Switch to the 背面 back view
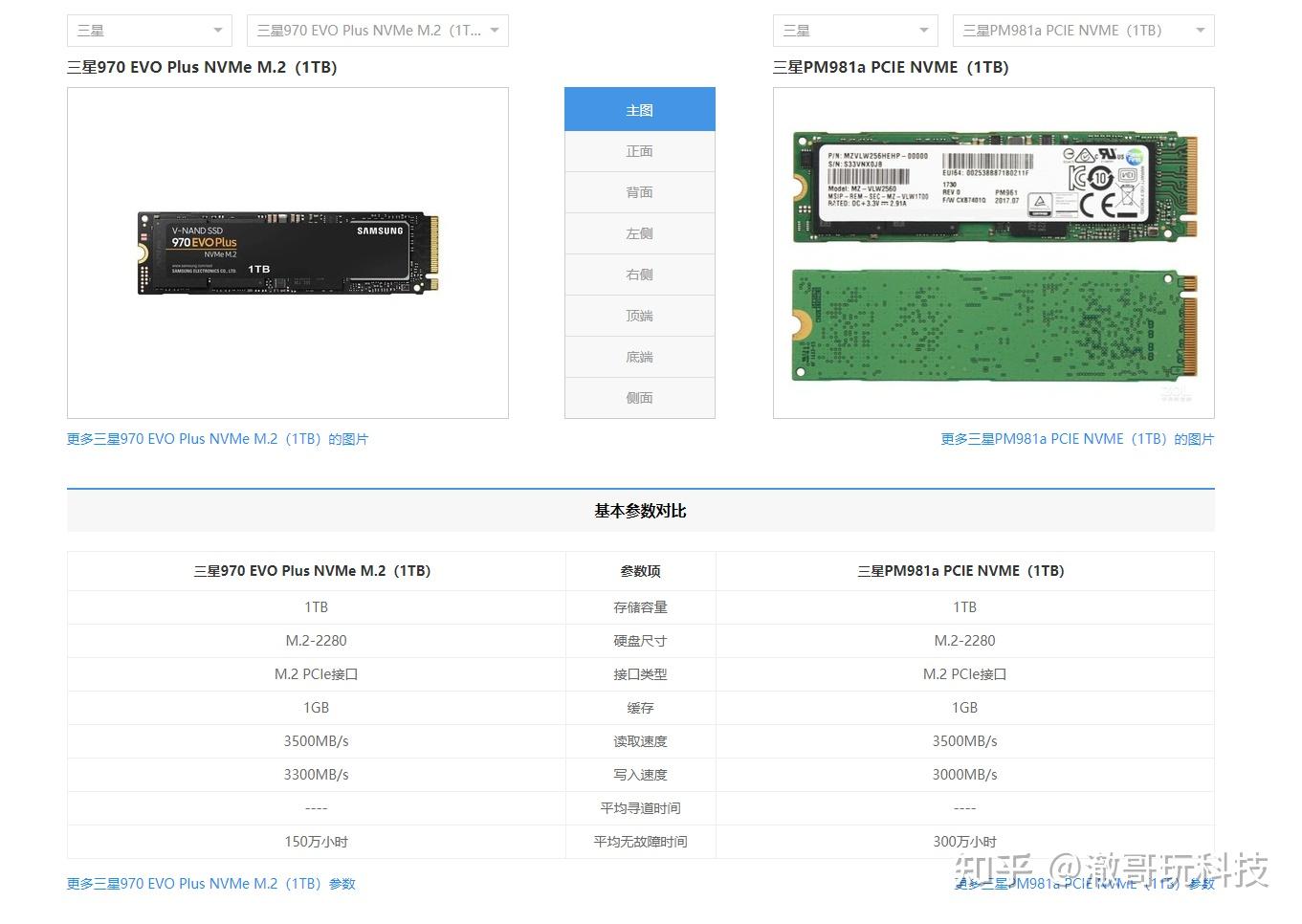The image size is (1302, 924). coord(639,191)
